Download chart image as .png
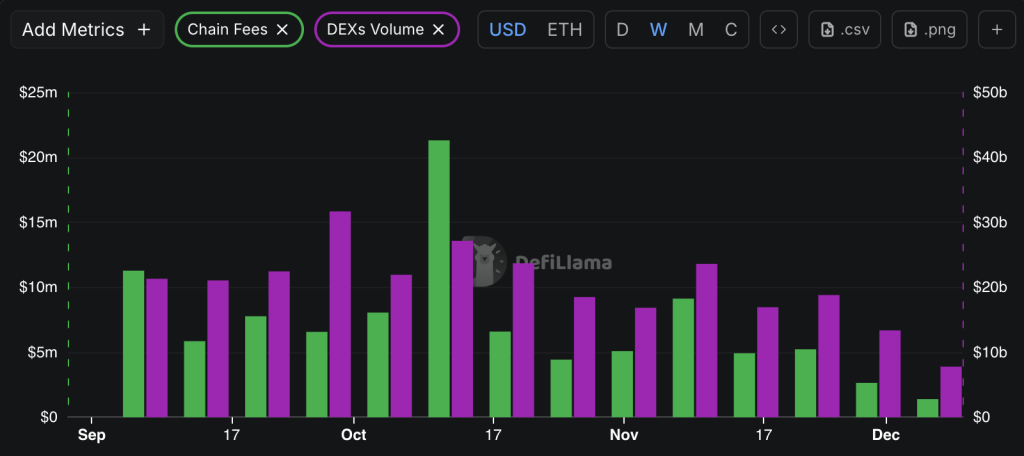 (x=929, y=30)
